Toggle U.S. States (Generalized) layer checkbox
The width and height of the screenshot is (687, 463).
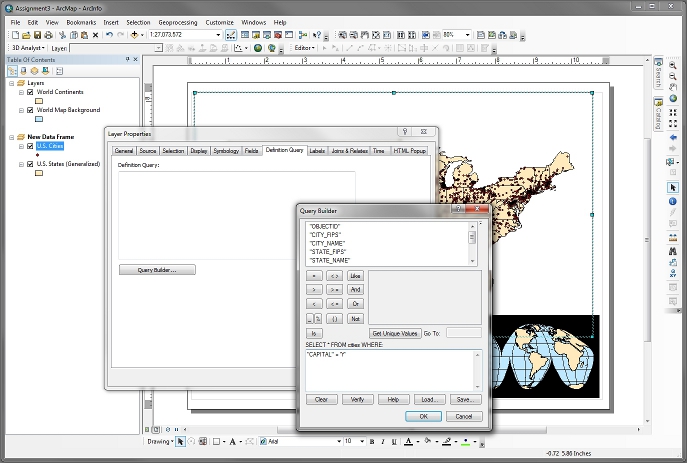coord(30,164)
